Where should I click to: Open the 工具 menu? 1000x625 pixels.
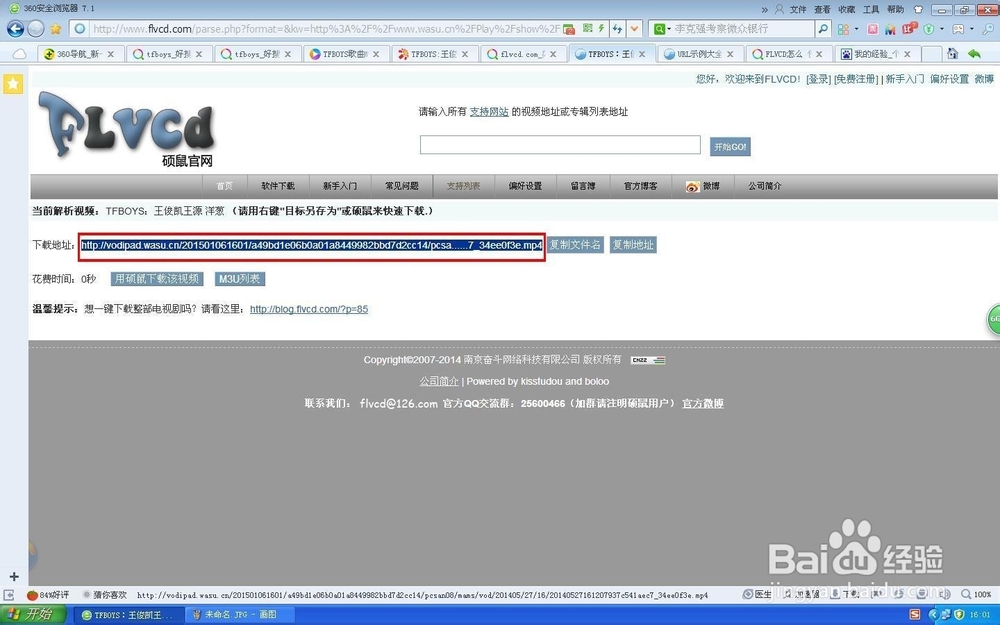pos(871,9)
